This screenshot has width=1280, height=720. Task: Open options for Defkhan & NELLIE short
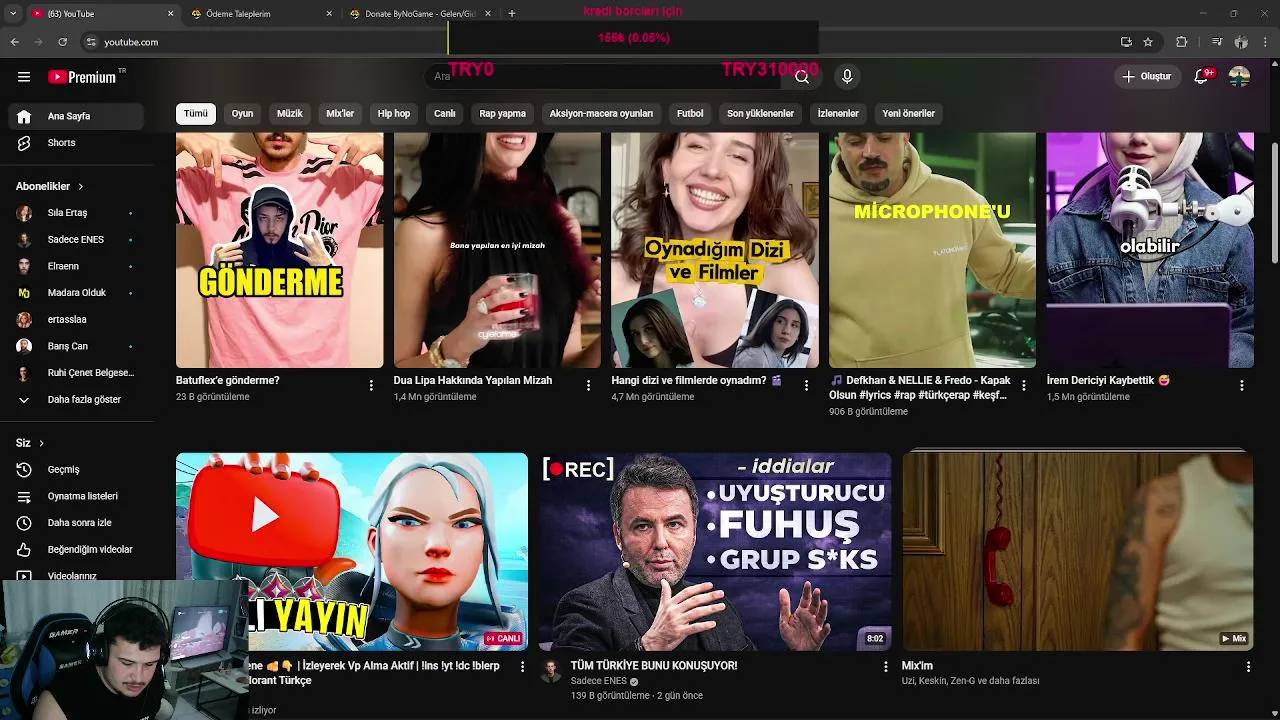click(1024, 385)
